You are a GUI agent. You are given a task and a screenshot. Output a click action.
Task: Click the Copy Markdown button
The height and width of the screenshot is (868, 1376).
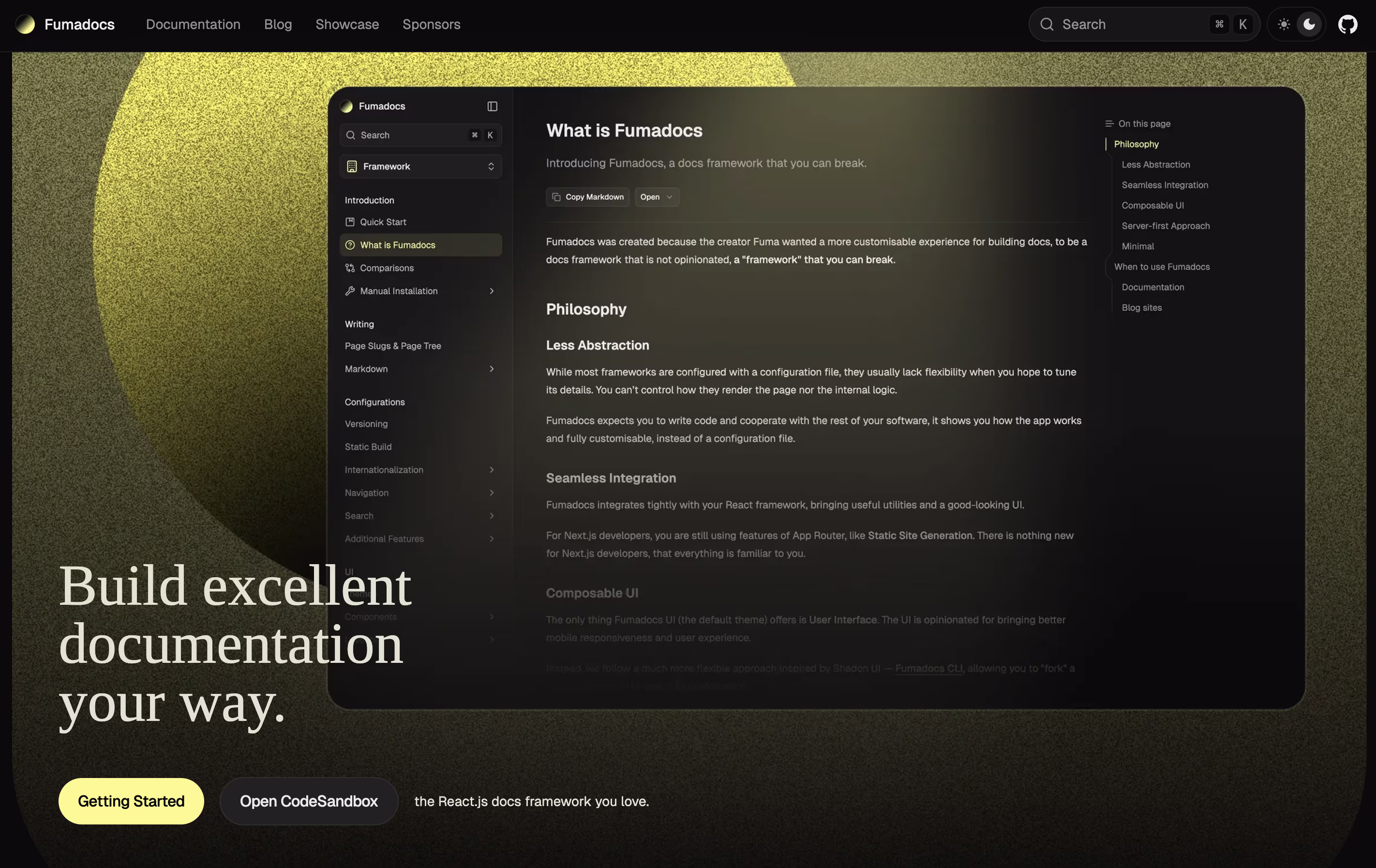tap(587, 196)
